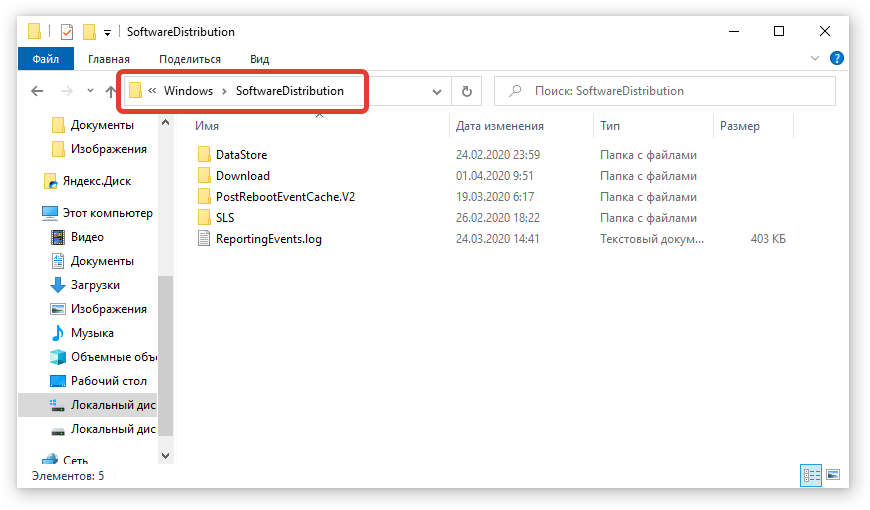This screenshot has height=510, width=870.
Task: Open the DataStore folder
Action: point(241,155)
